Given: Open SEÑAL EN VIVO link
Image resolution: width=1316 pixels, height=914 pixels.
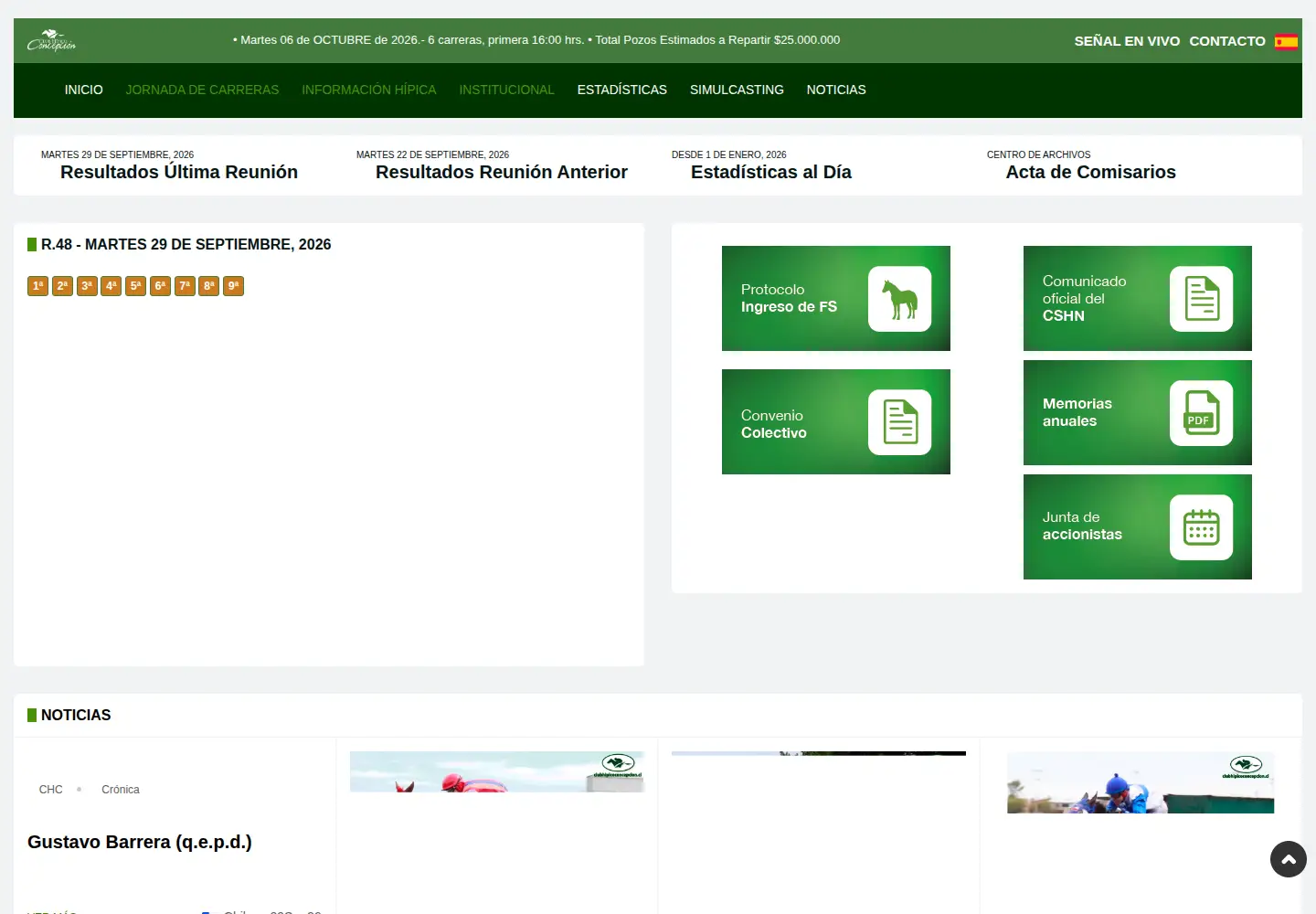Looking at the screenshot, I should coord(1127,41).
